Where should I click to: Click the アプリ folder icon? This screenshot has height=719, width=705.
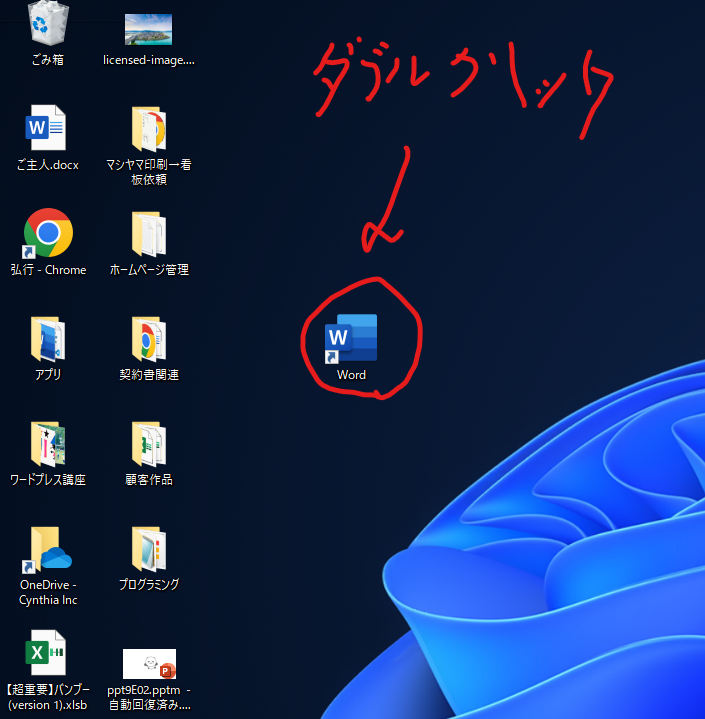(47, 339)
